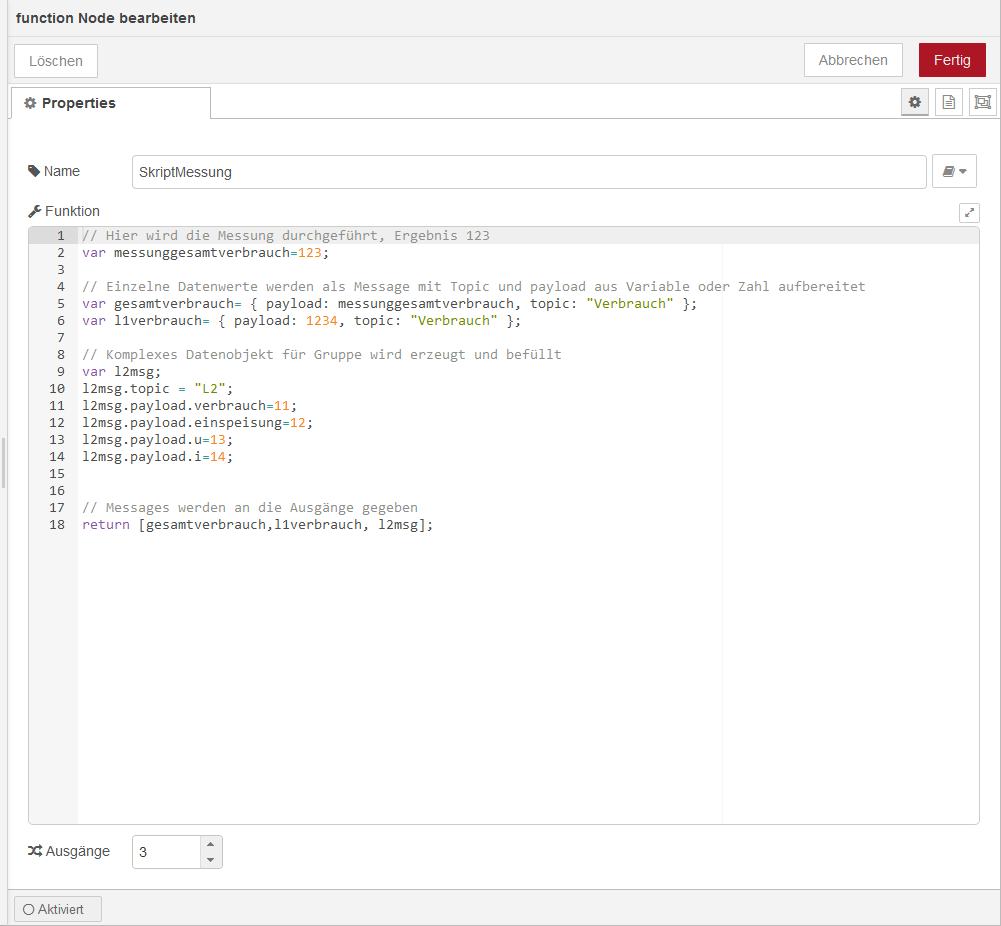Decrease the Ausgänge count with down arrow
The height and width of the screenshot is (926, 1001).
click(211, 860)
